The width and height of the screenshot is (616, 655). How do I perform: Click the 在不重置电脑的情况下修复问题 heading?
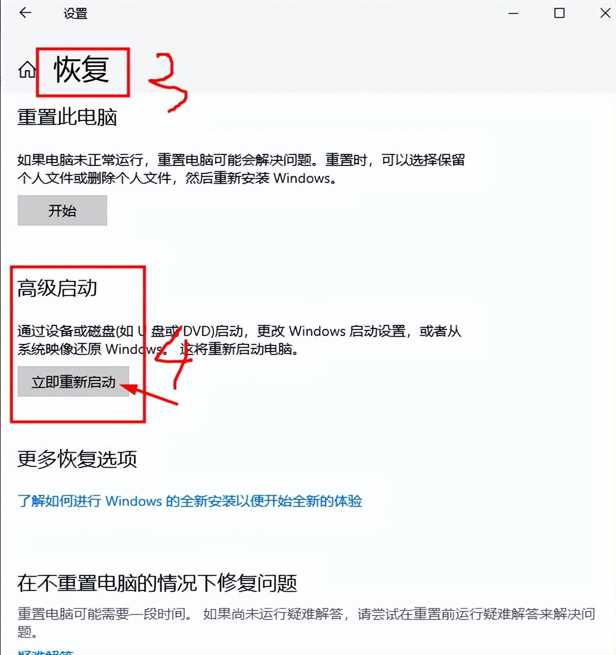[157, 583]
